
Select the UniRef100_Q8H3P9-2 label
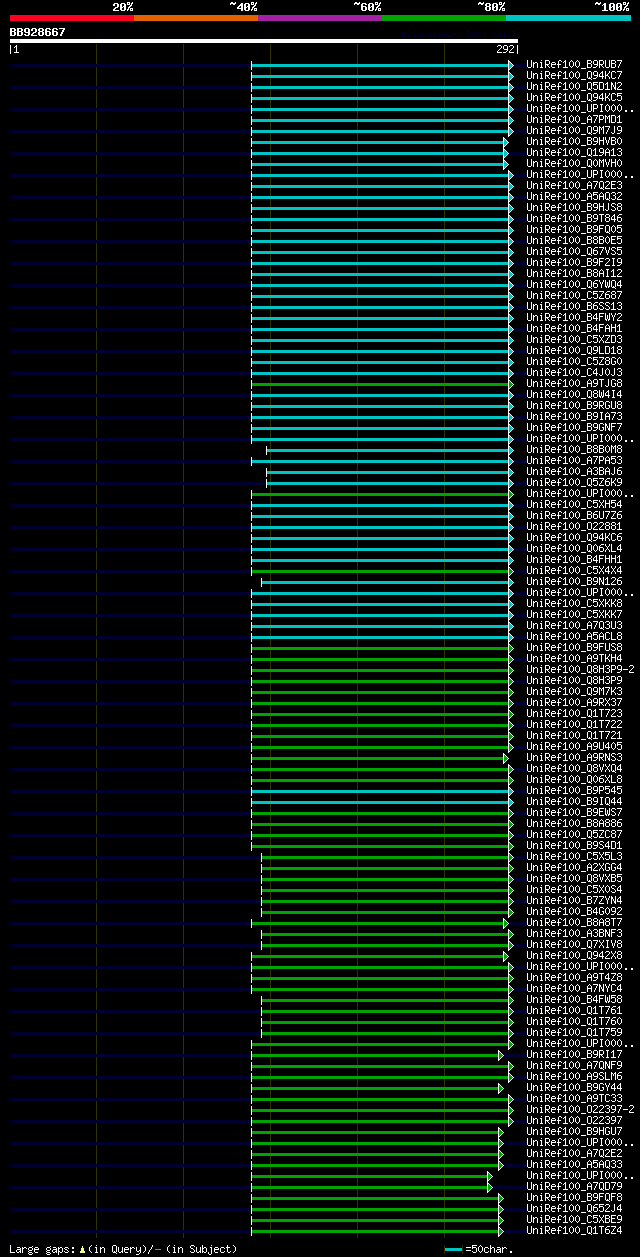click(x=580, y=669)
